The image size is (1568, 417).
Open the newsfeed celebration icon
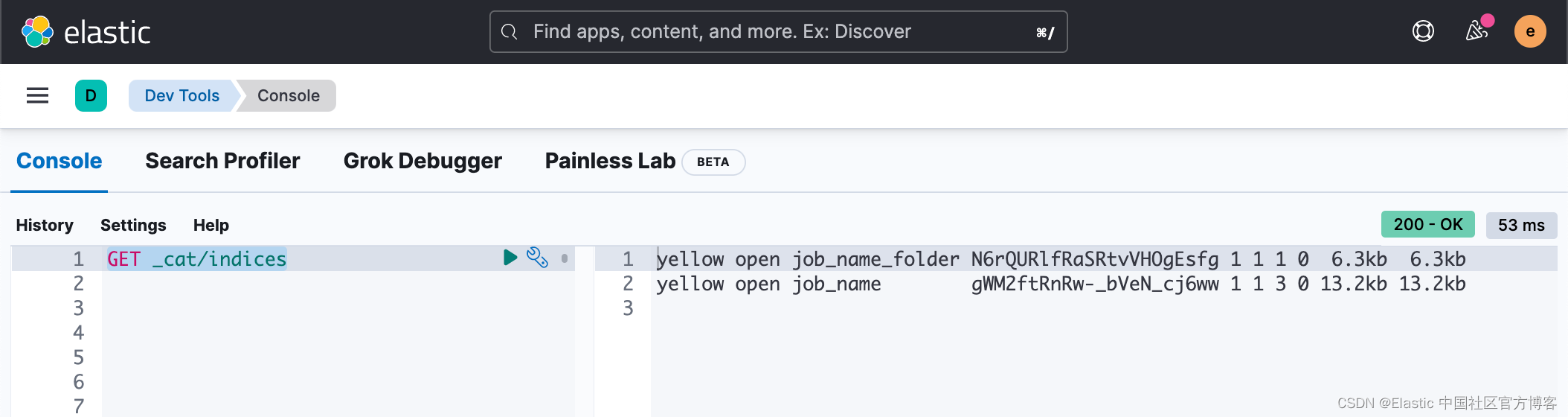pyautogui.click(x=1477, y=31)
